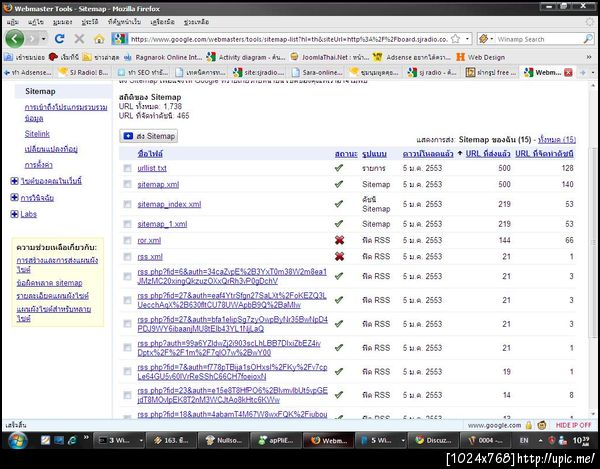The image size is (600, 469).
Task: Reload the page with the refresh icon
Action: click(x=59, y=39)
